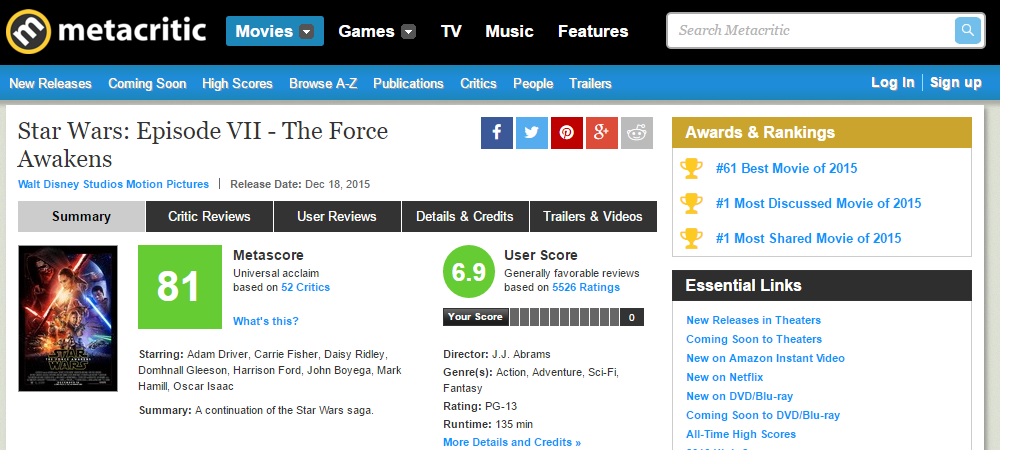The height and width of the screenshot is (464, 1010).
Task: Open the 5526 Ratings link
Action: pos(586,287)
